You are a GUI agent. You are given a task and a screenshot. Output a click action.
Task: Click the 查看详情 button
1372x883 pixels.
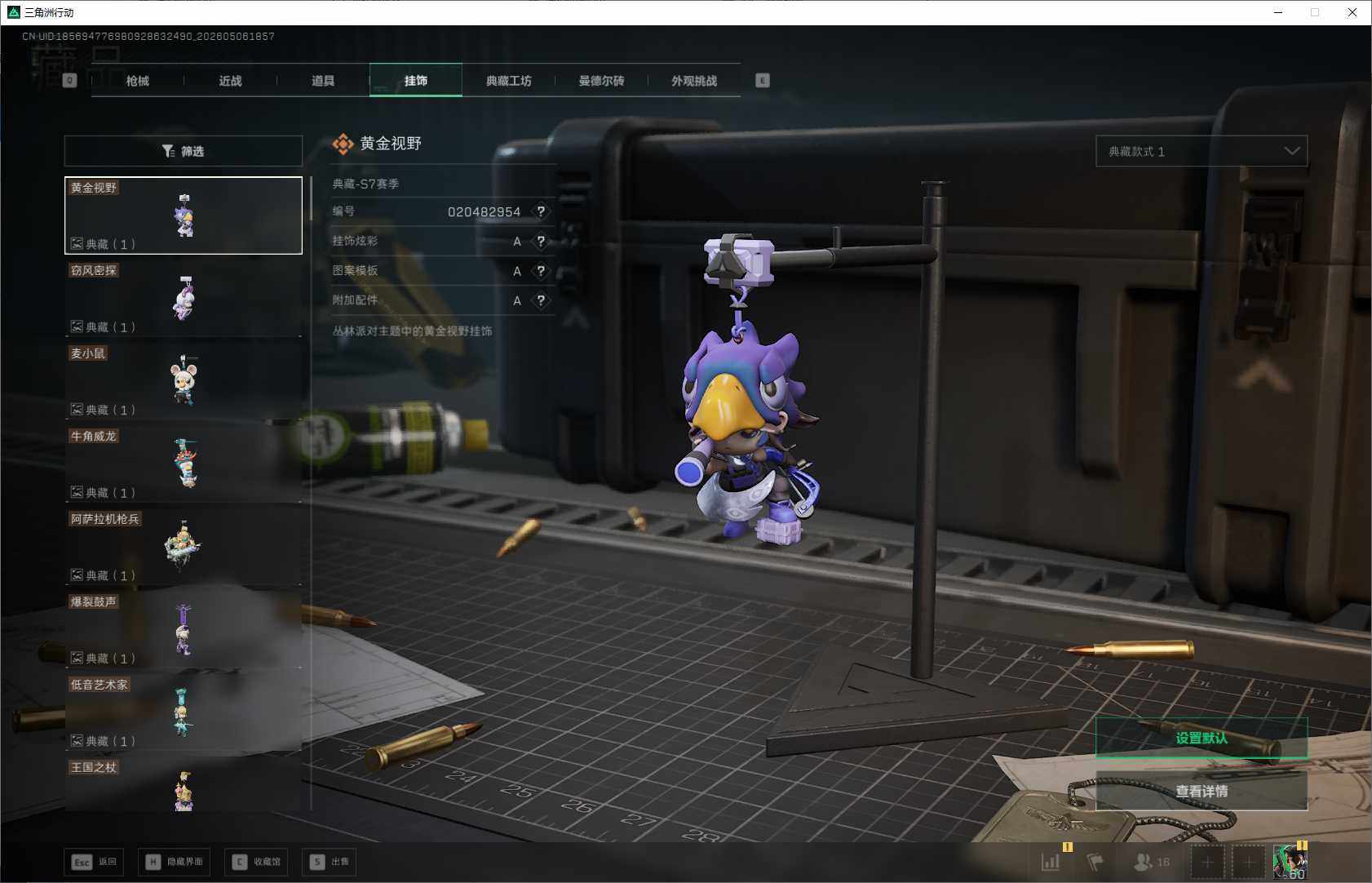tap(1202, 791)
